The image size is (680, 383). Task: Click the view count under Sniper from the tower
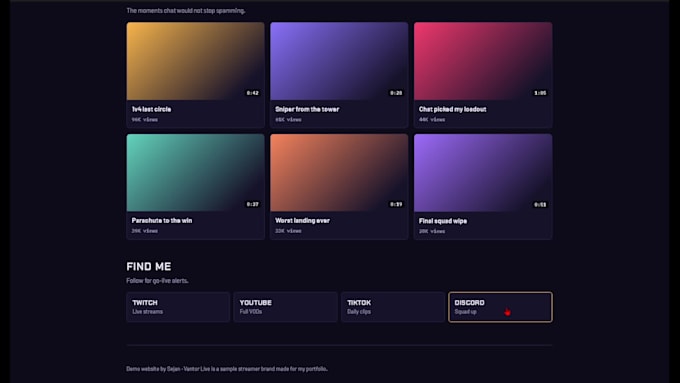[288, 119]
